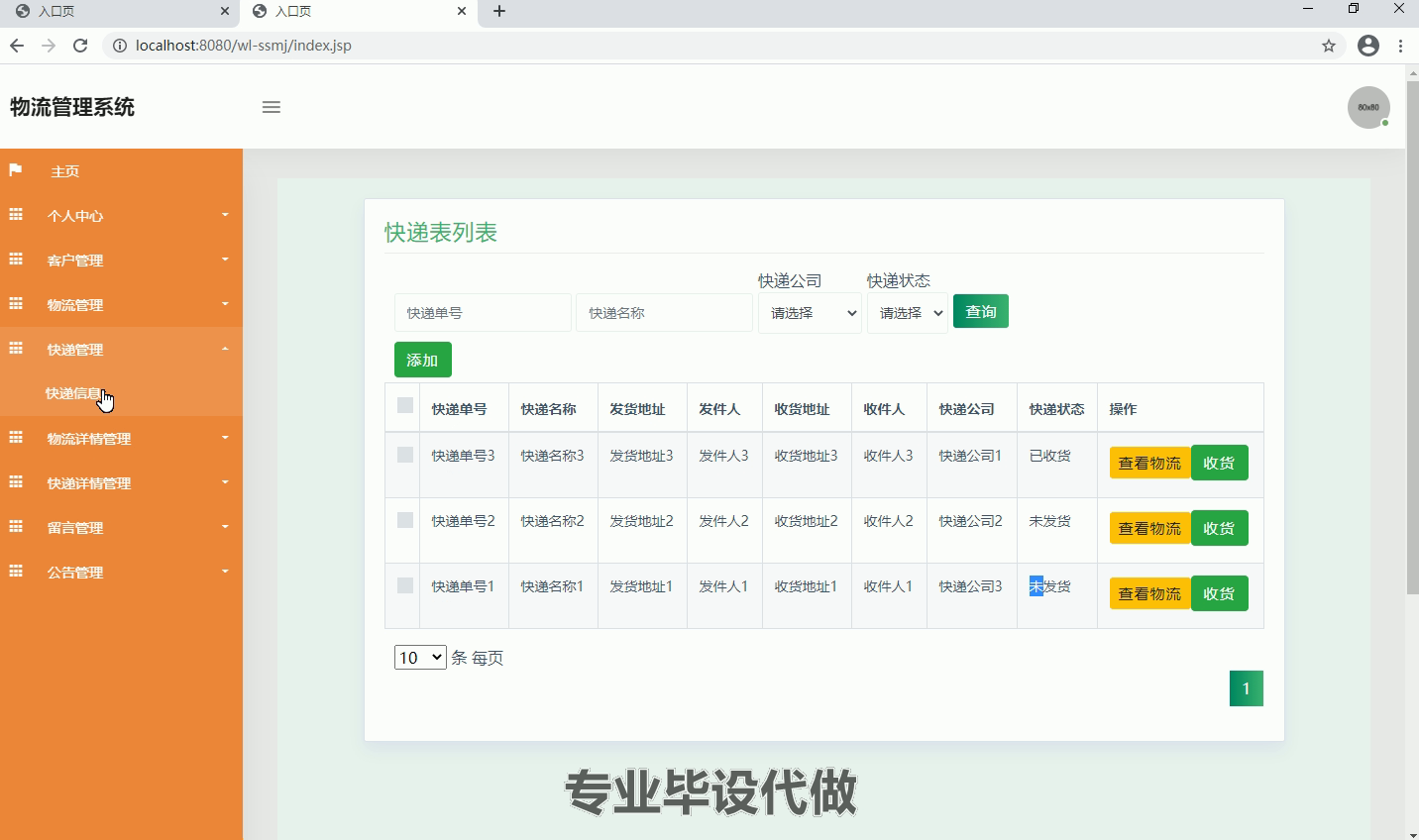Click grid icon beside 公告管理
This screenshot has height=840, width=1419.
[16, 572]
